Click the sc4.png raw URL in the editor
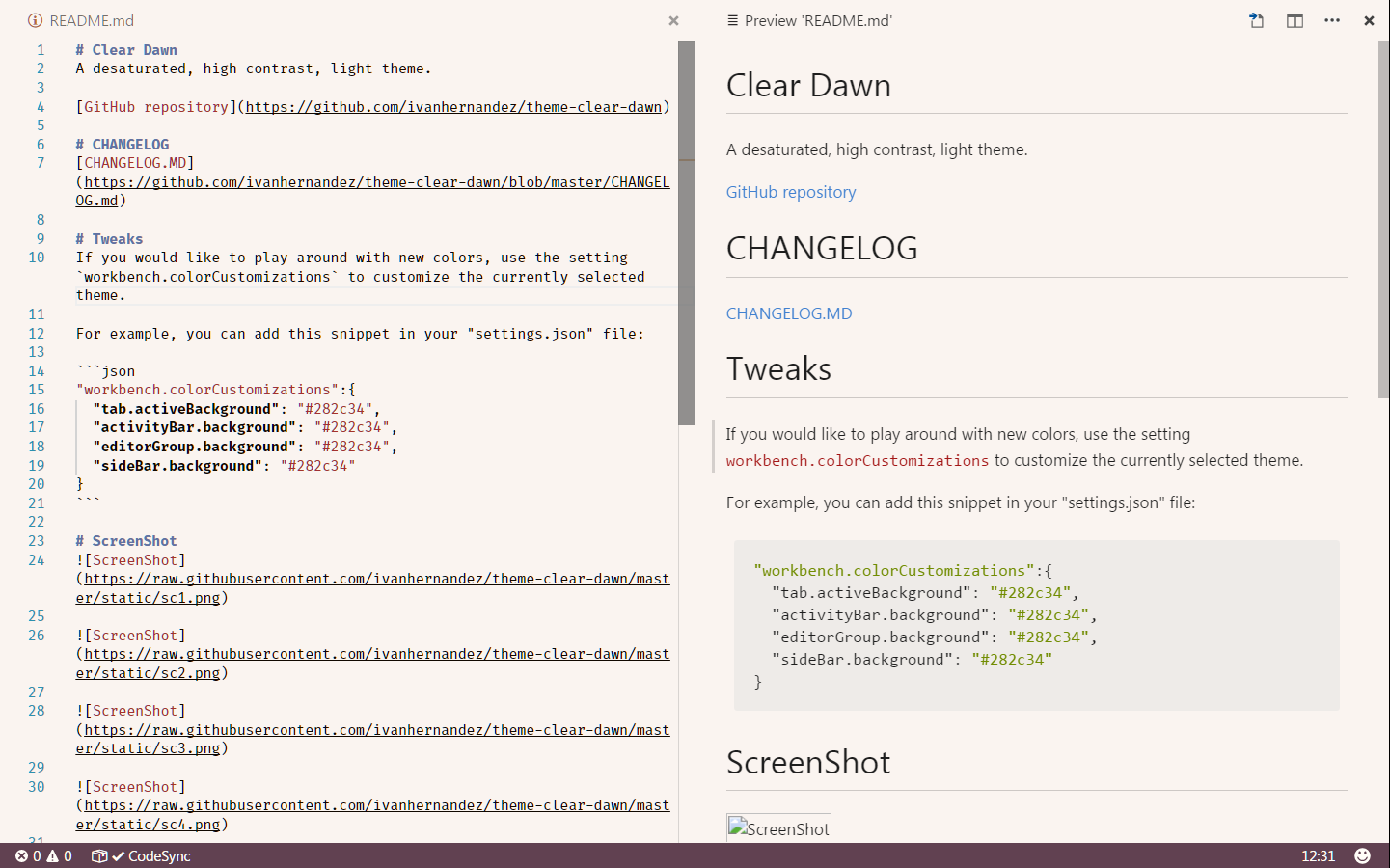 coord(372,815)
